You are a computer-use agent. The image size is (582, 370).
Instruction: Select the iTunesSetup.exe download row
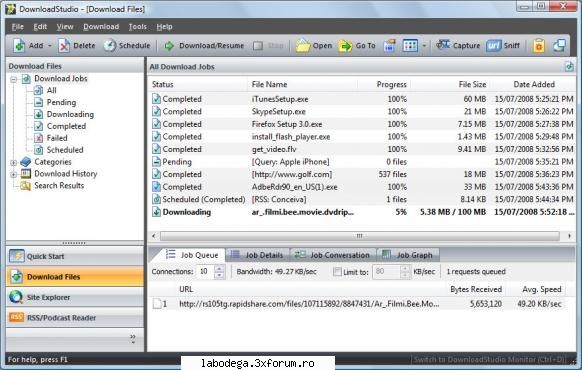(362, 99)
